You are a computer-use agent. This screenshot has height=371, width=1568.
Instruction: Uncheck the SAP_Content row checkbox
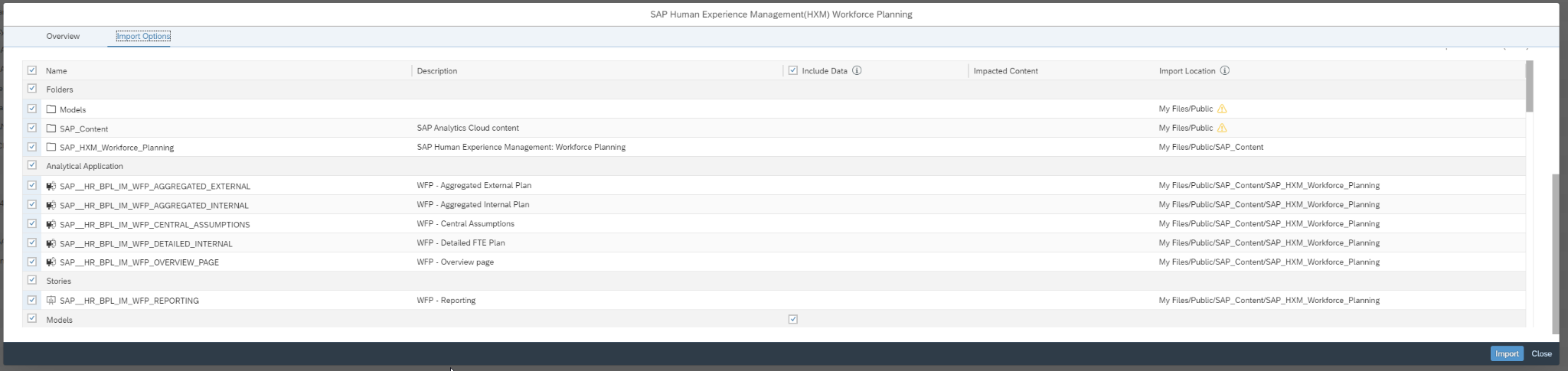coord(32,128)
